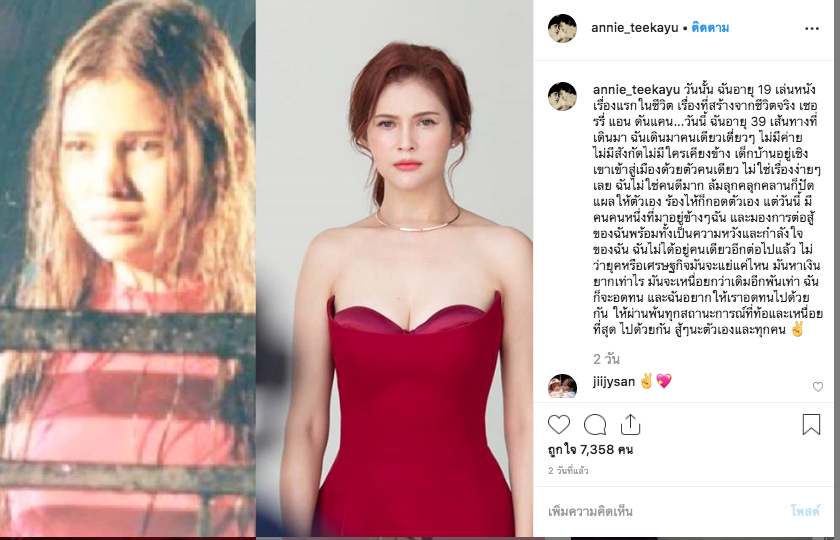This screenshot has height=540, width=840.
Task: Like the post with the heart icon
Action: tap(559, 425)
